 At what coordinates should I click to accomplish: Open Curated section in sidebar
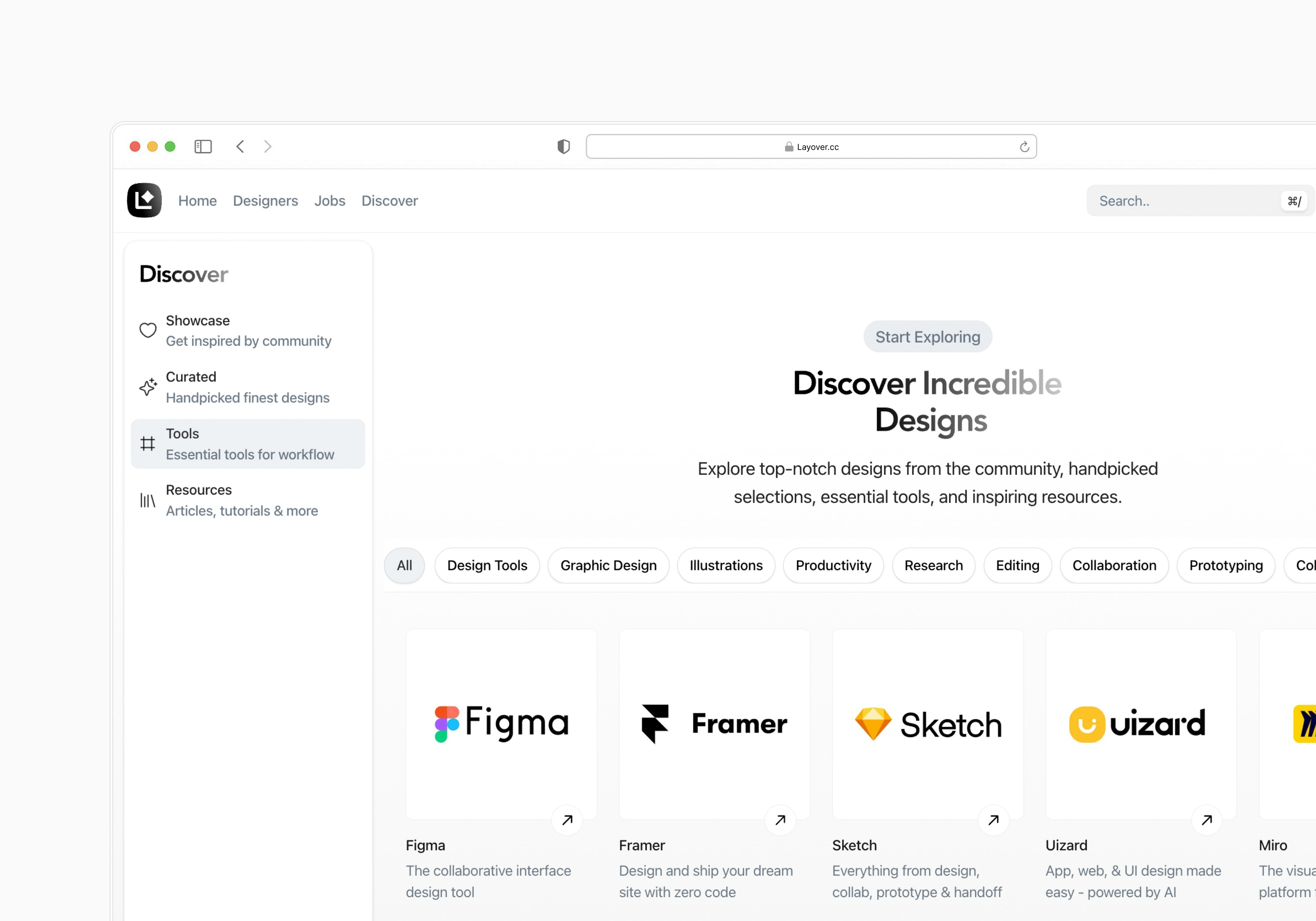pyautogui.click(x=248, y=387)
